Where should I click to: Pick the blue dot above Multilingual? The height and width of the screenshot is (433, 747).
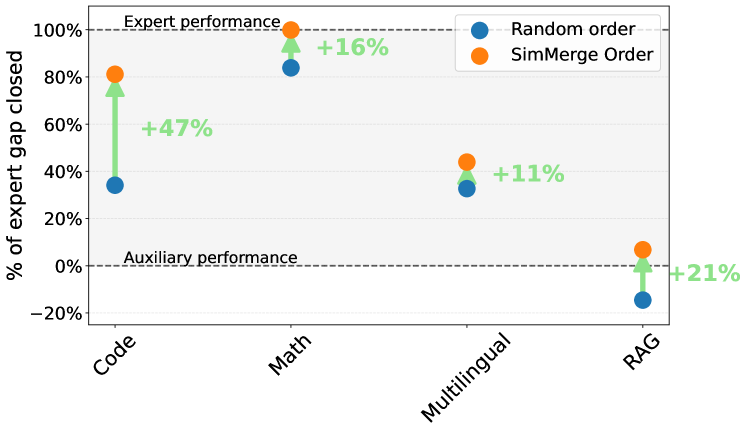tap(467, 188)
